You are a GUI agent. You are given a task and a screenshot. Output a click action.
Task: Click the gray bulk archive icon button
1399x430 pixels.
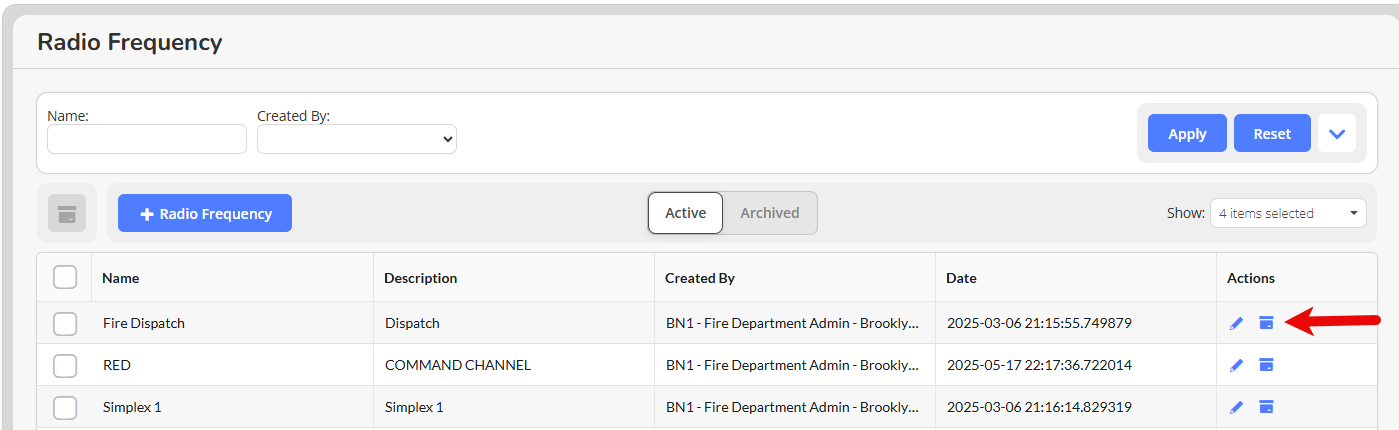point(67,213)
